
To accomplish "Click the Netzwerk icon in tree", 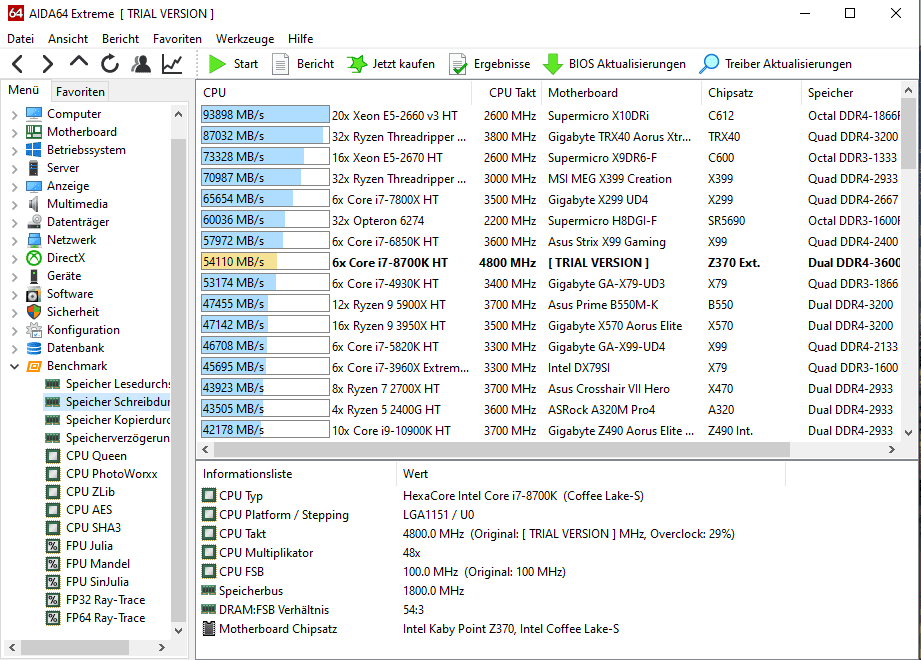I will [x=34, y=240].
